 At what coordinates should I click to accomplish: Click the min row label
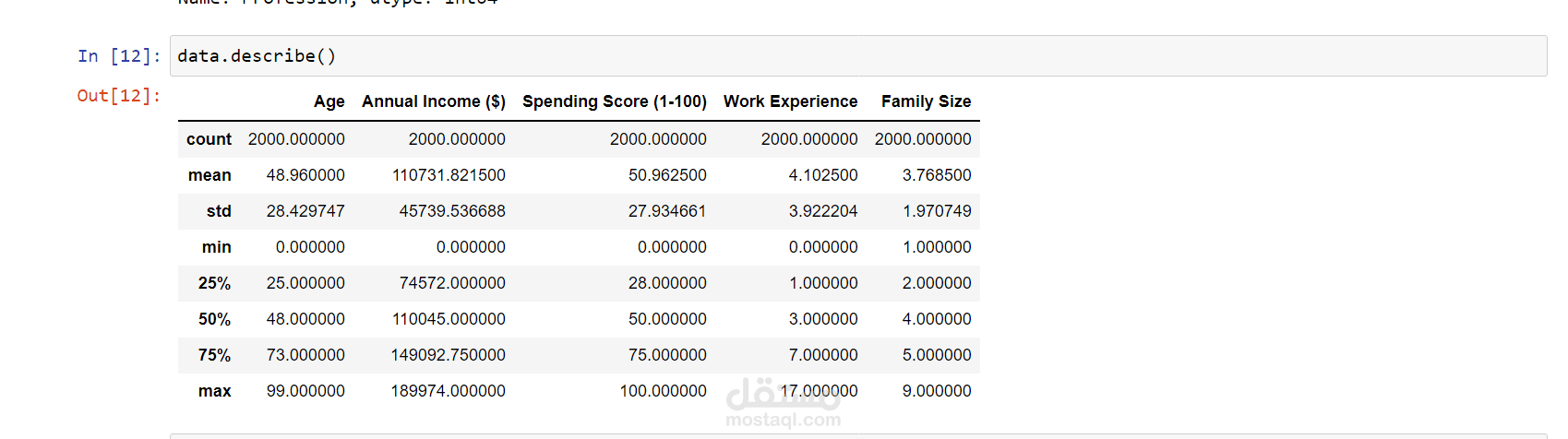click(217, 247)
